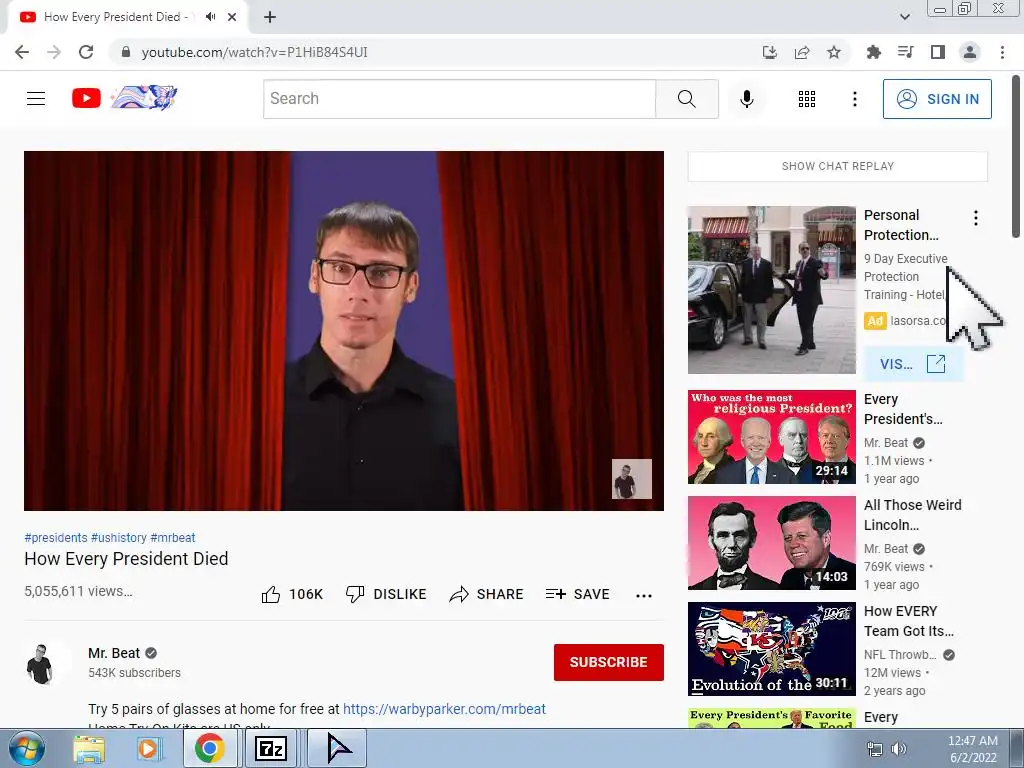Click share this page icon in address bar

tap(802, 52)
